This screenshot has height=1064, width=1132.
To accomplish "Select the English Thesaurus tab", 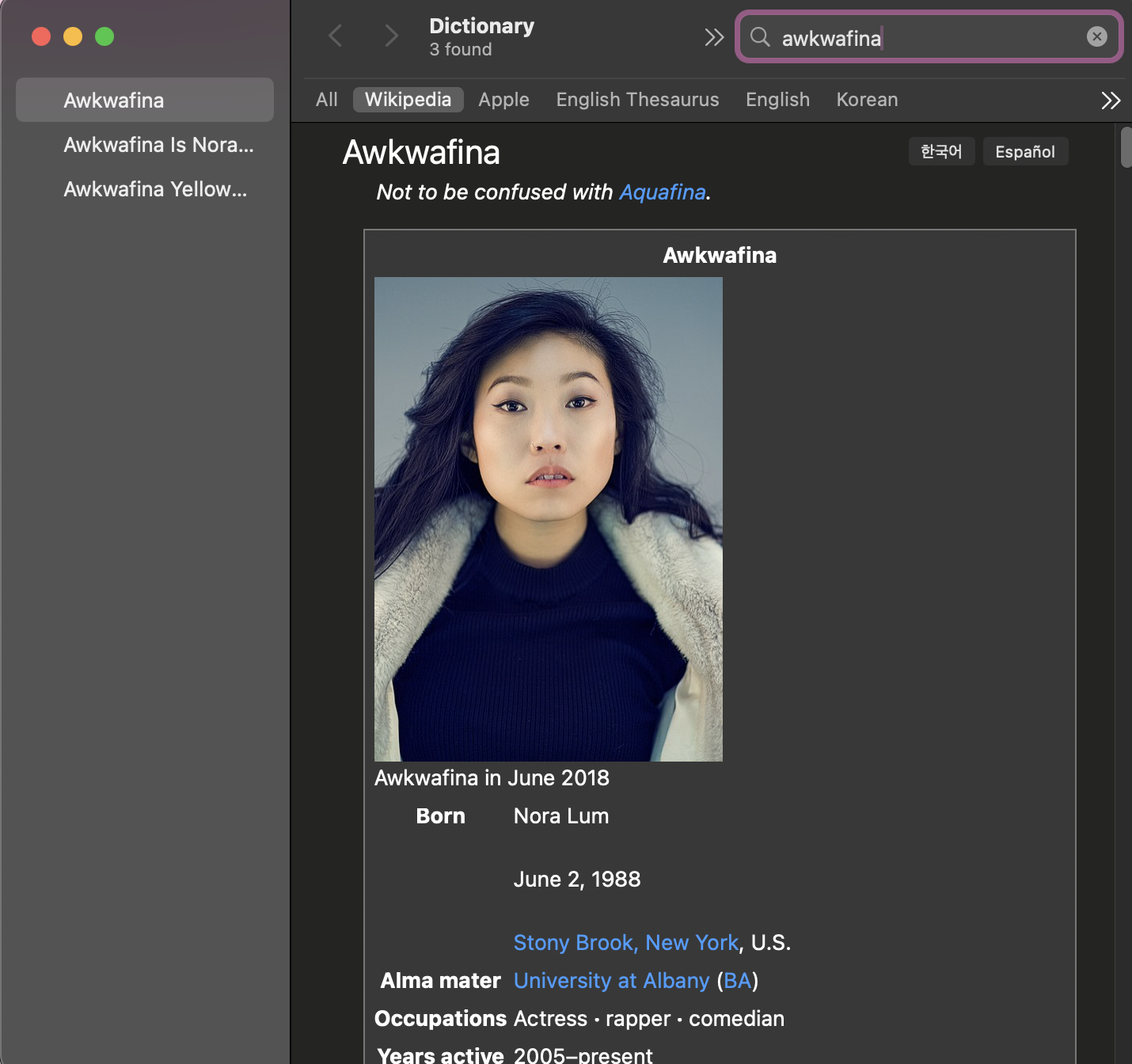I will [x=637, y=100].
